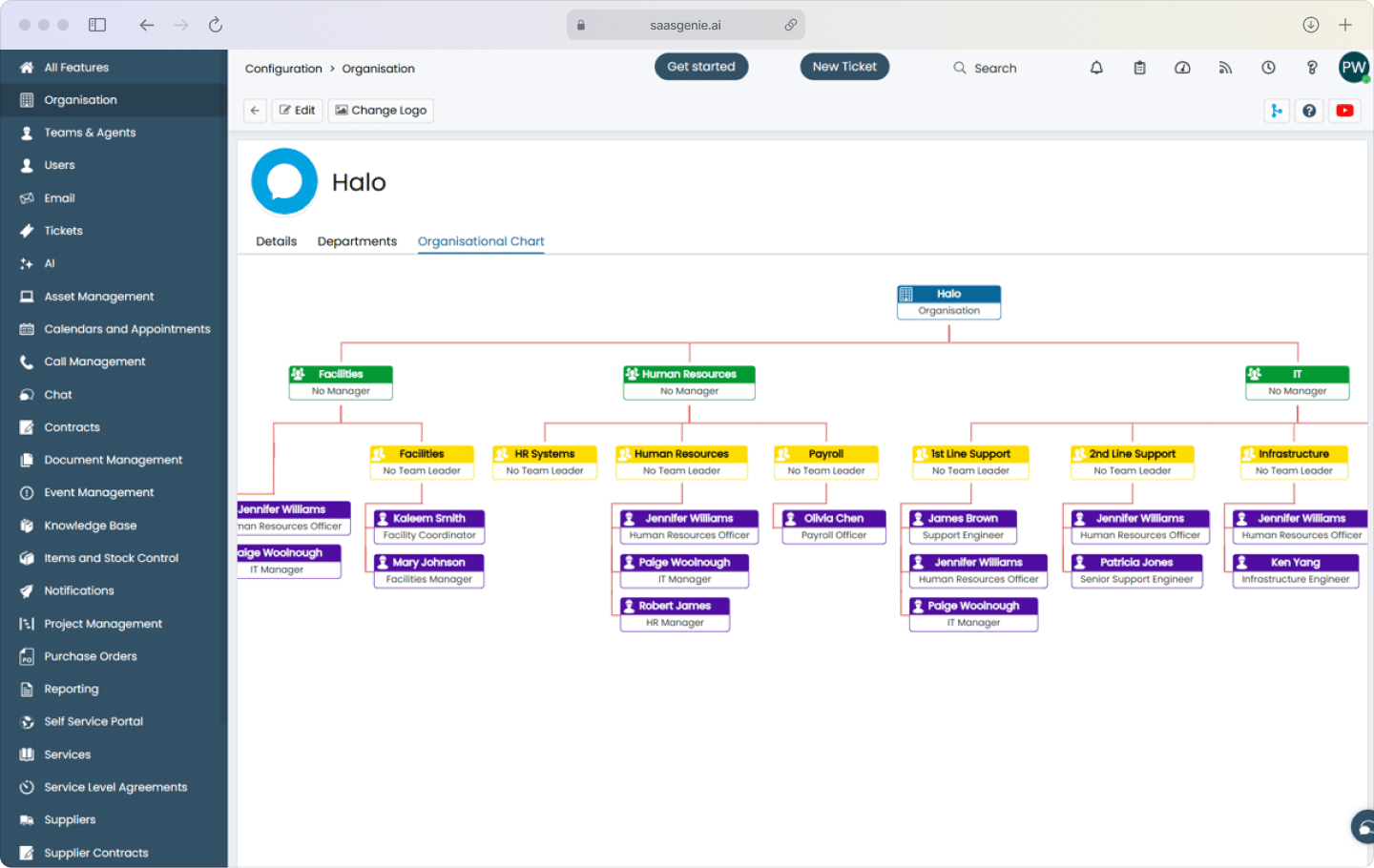Click the saasgenie.ai address bar
Screen dimensions: 1374x868
686,25
